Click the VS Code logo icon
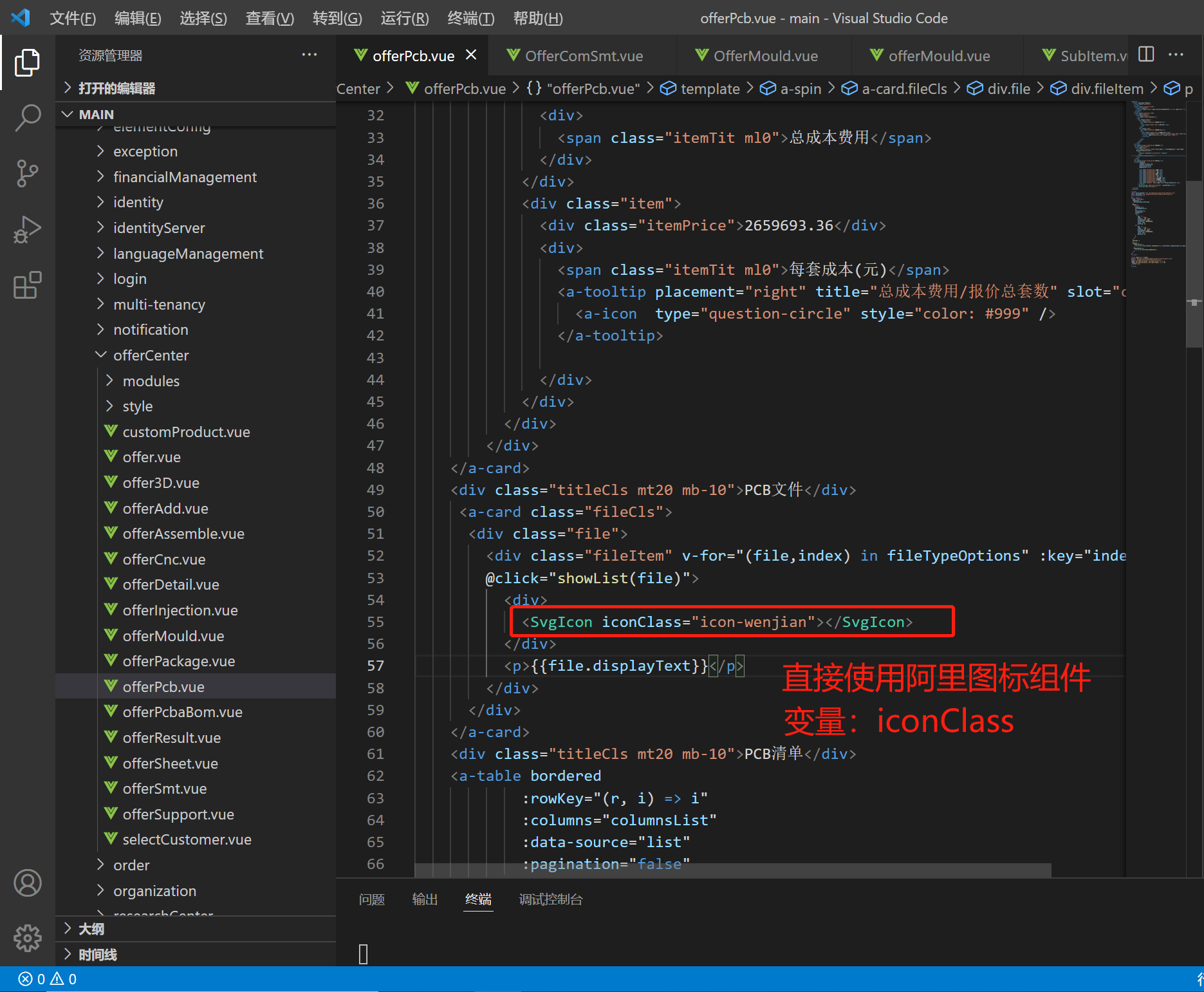The height and width of the screenshot is (992, 1204). click(21, 17)
